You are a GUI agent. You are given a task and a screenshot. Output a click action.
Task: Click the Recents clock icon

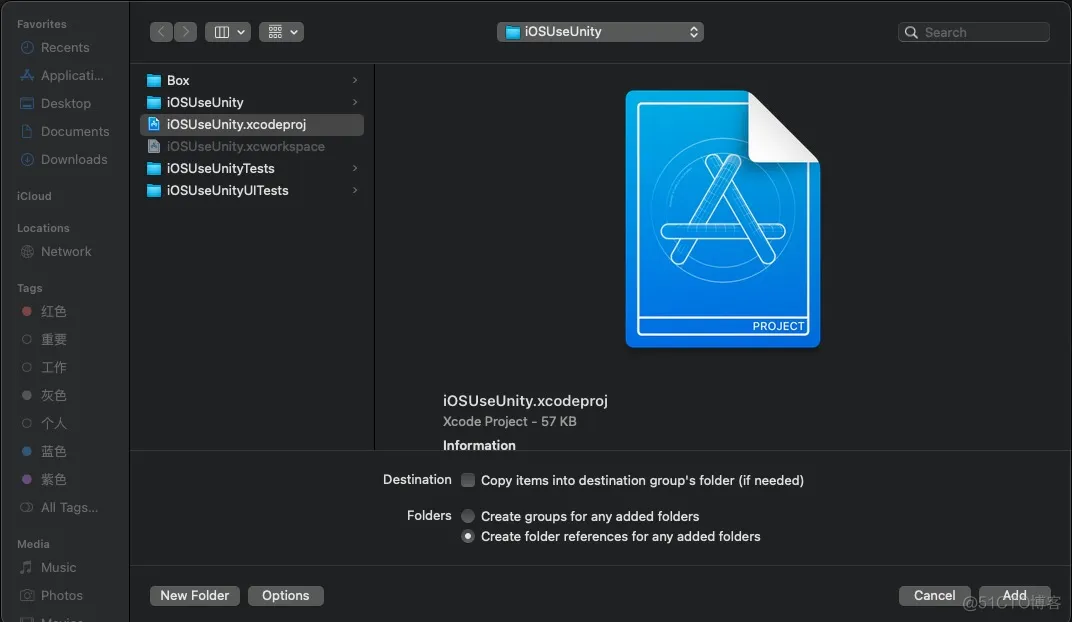coord(27,47)
